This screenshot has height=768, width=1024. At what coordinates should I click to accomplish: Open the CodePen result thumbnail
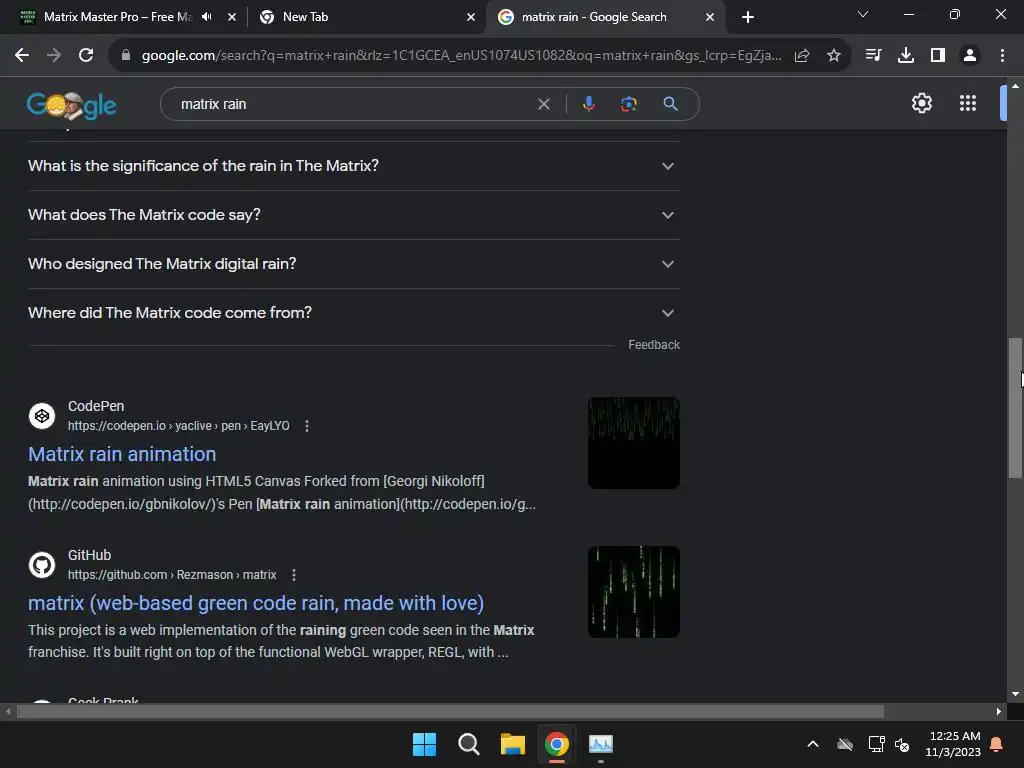tap(633, 443)
